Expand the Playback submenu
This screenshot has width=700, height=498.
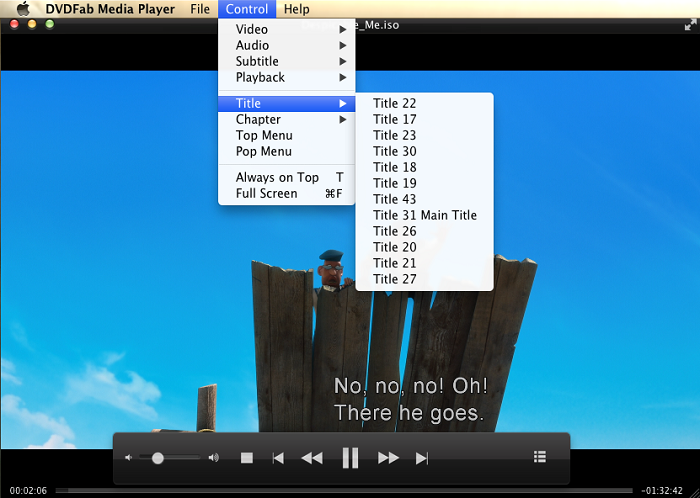(x=287, y=78)
